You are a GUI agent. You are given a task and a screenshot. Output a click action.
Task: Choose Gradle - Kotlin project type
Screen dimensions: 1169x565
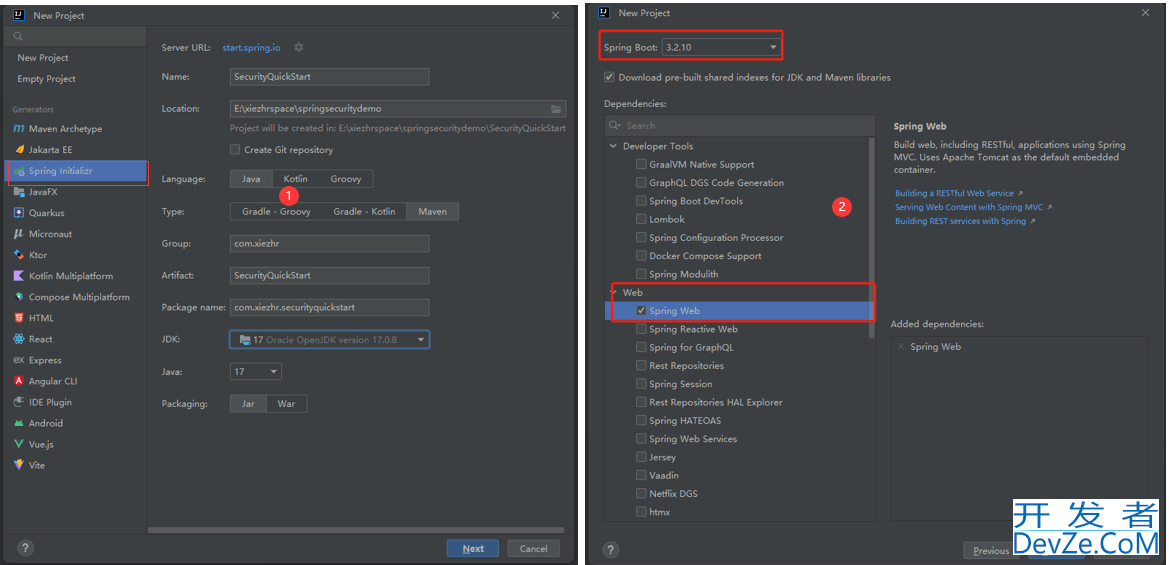pyautogui.click(x=365, y=212)
